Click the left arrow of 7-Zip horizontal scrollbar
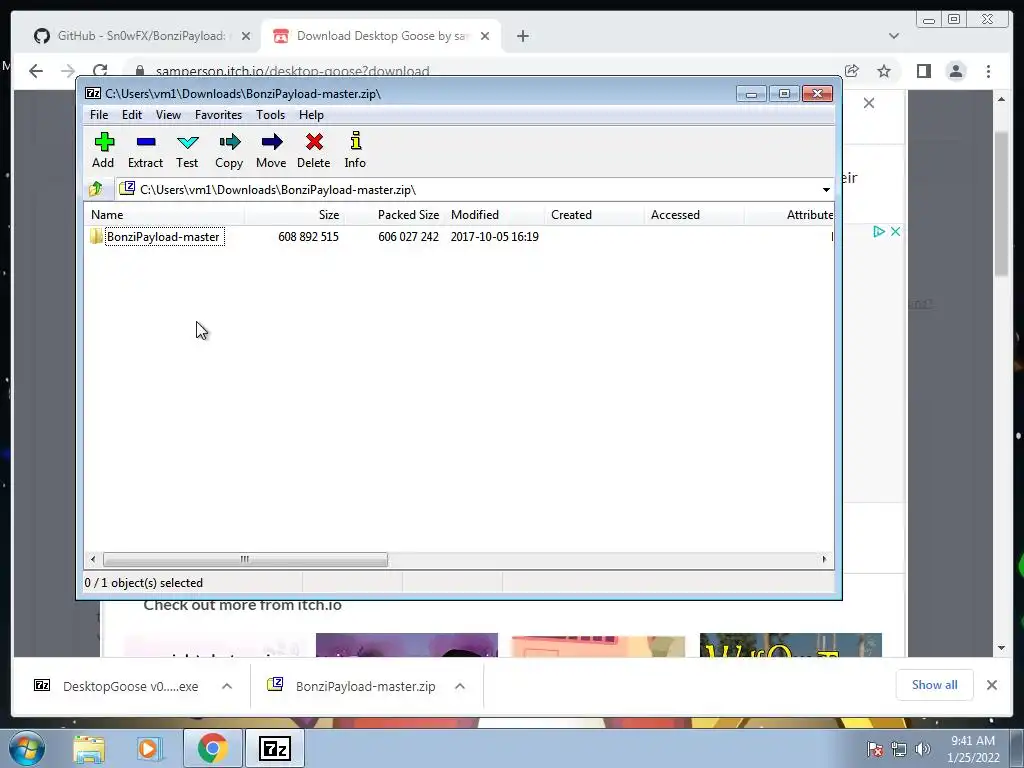Viewport: 1024px width, 768px height. coord(93,560)
